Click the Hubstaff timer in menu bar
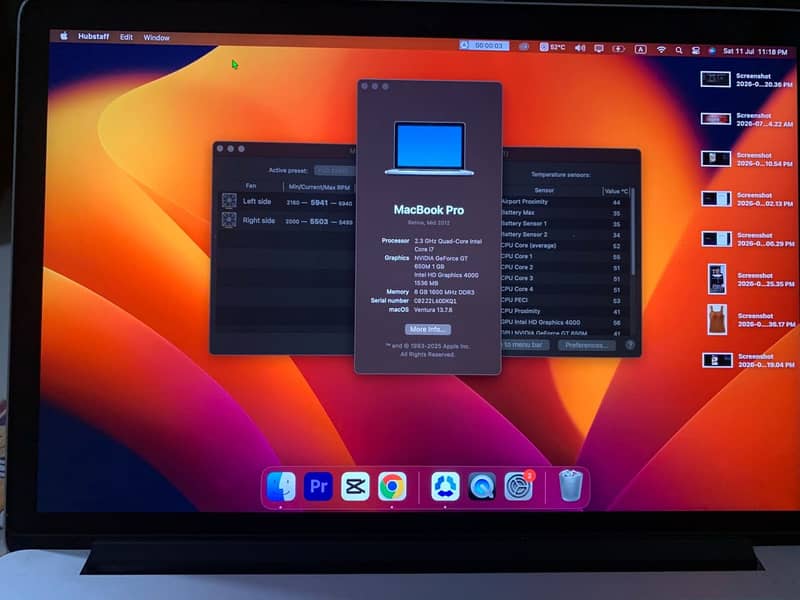The height and width of the screenshot is (600, 800). click(484, 45)
